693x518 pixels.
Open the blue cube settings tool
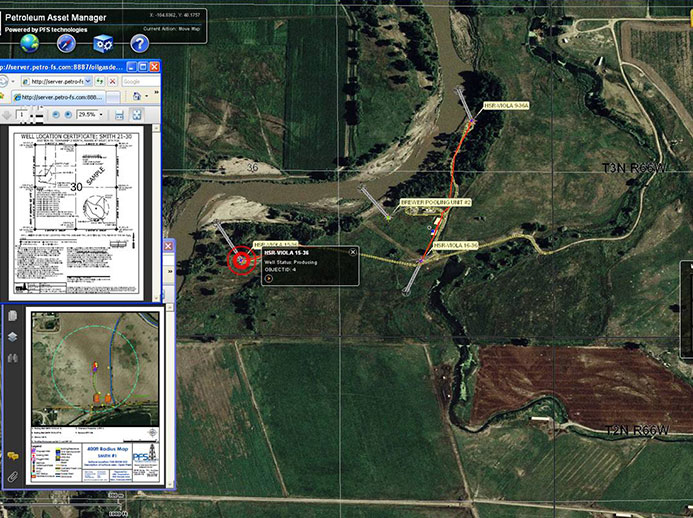[103, 43]
